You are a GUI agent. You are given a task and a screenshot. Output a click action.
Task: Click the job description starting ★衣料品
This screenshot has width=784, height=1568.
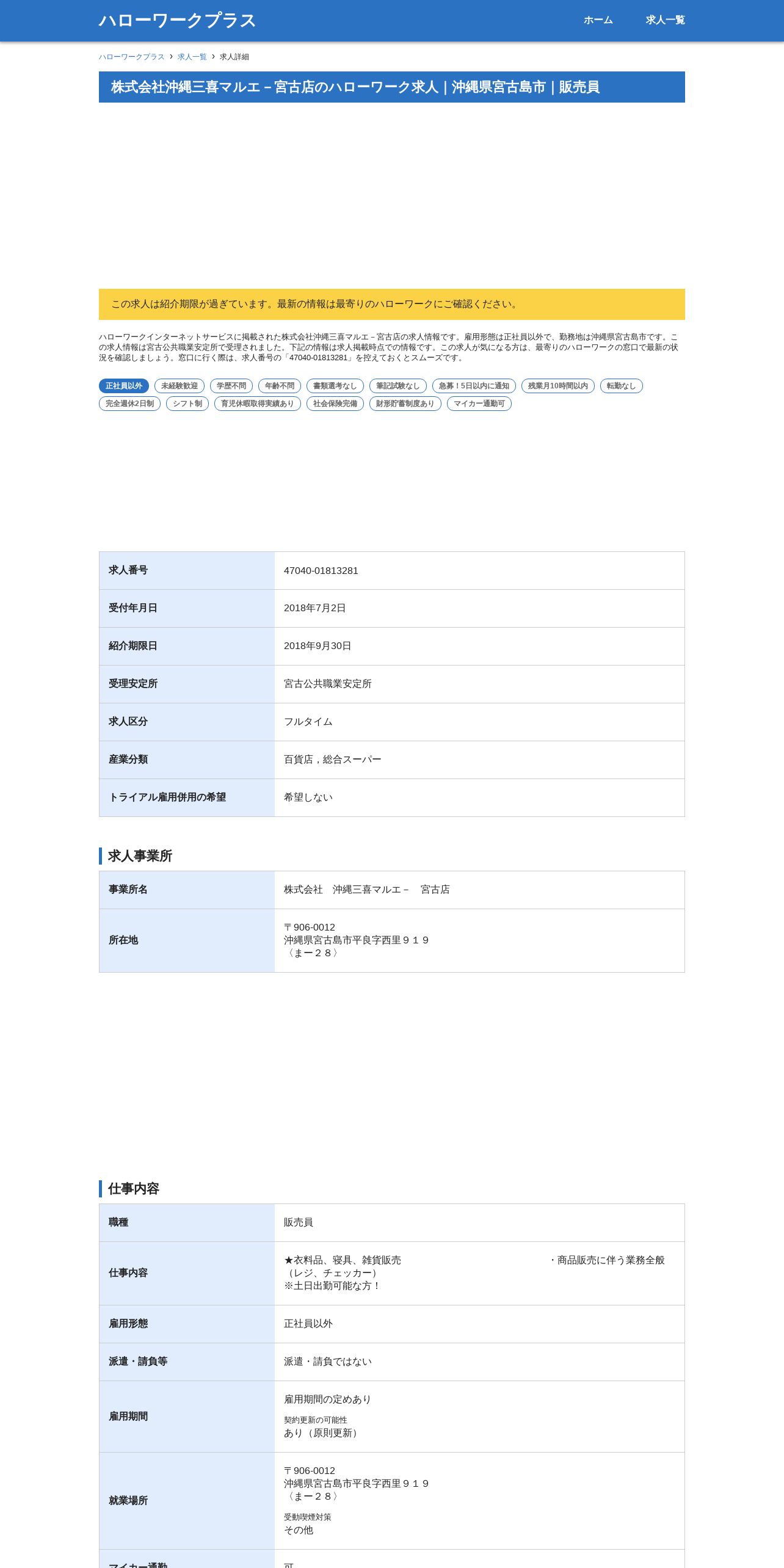coord(474,1273)
